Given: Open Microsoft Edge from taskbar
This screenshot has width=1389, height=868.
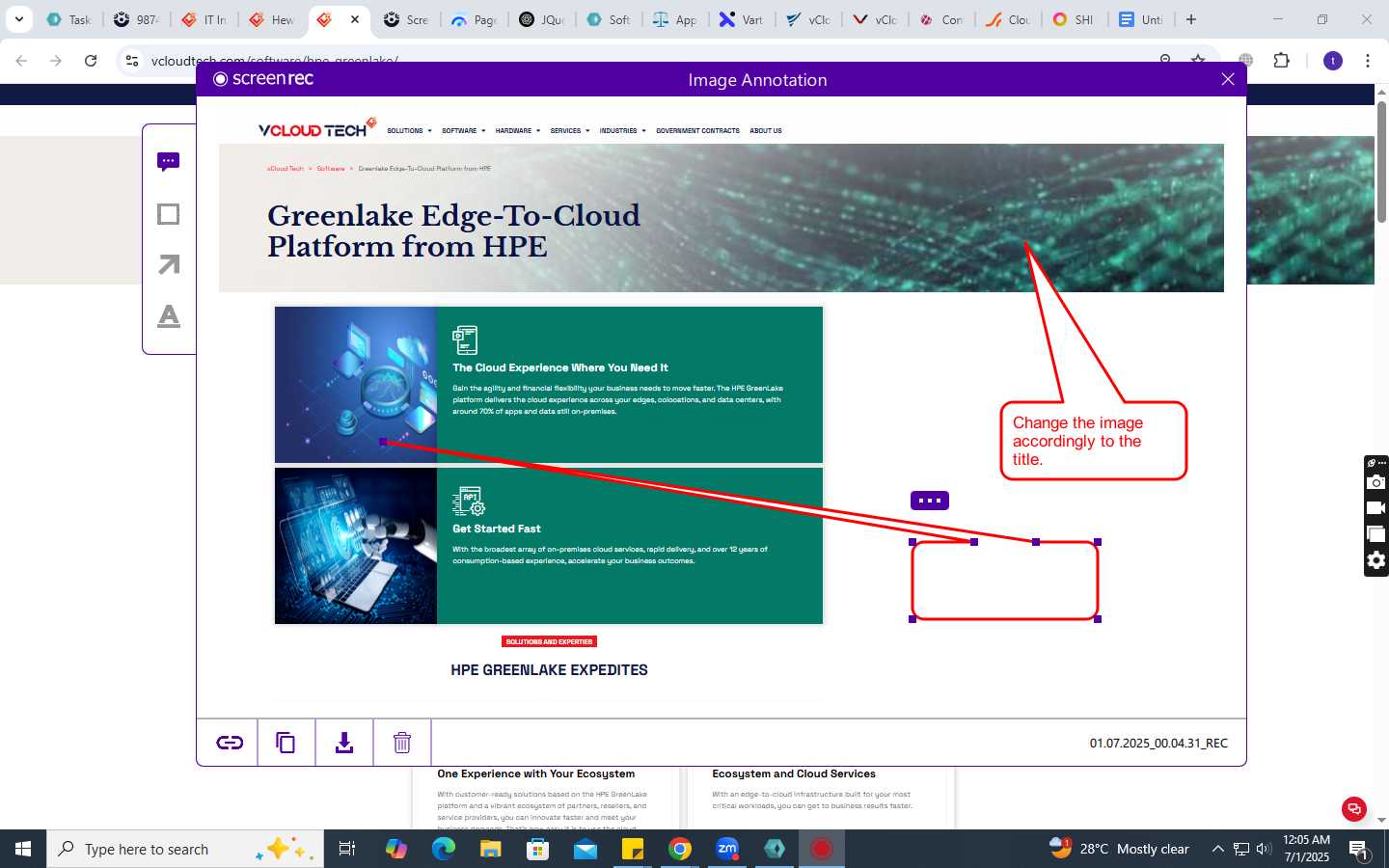Looking at the screenshot, I should [443, 849].
